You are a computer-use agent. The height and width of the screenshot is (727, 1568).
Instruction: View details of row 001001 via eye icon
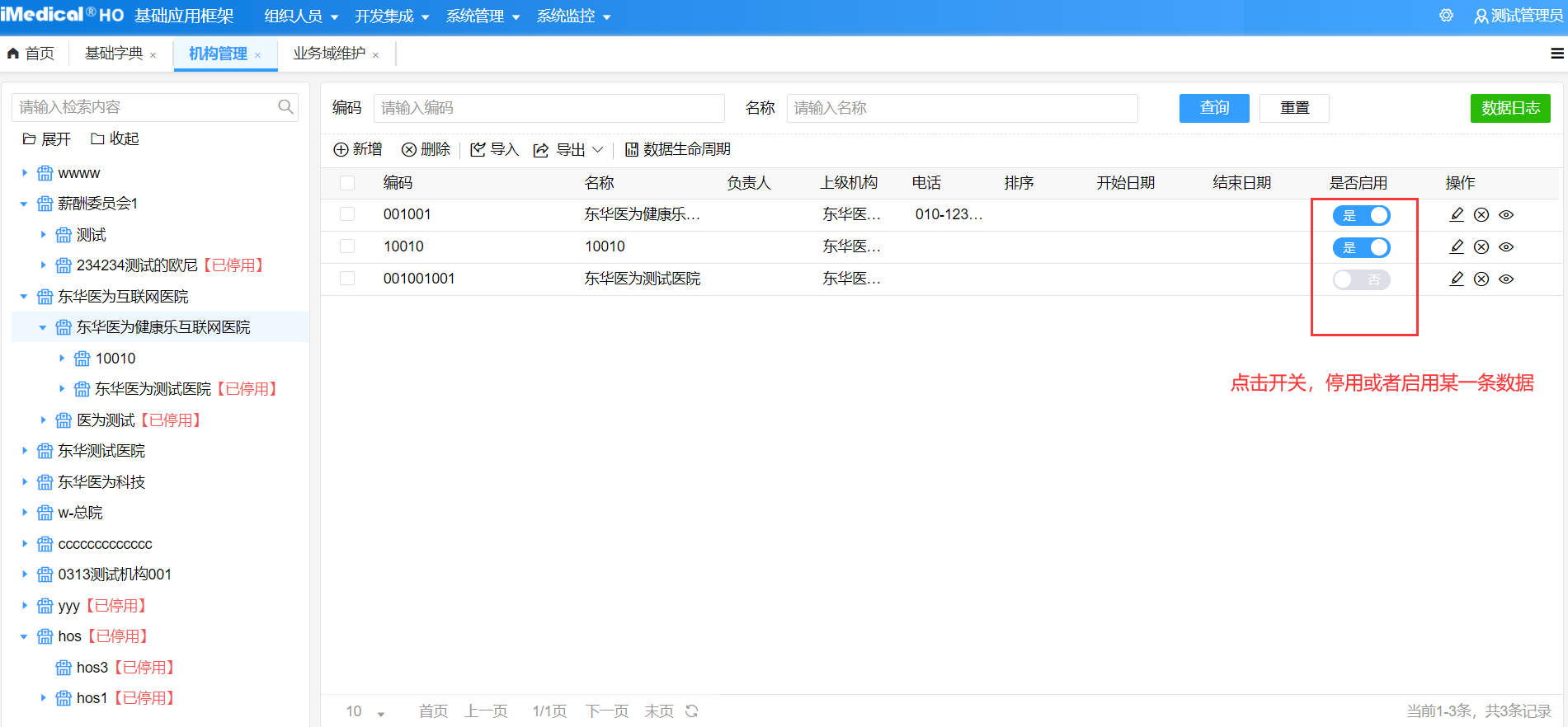[x=1506, y=214]
